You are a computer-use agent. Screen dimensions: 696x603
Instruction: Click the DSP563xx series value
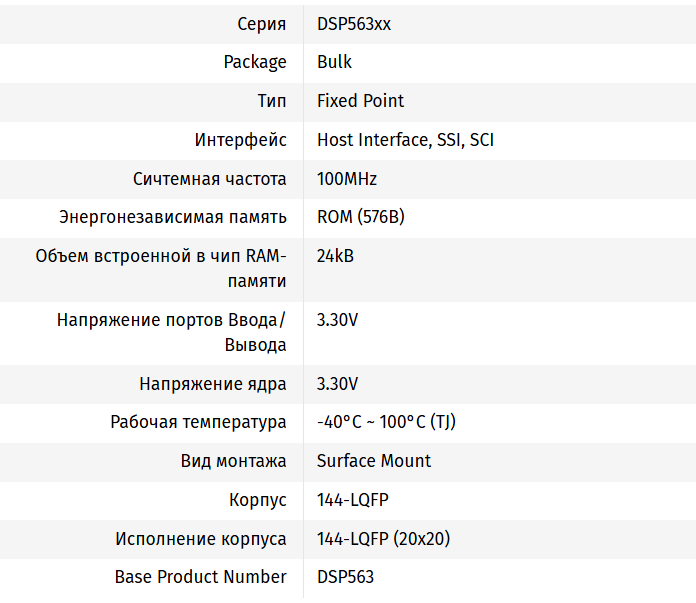click(354, 24)
